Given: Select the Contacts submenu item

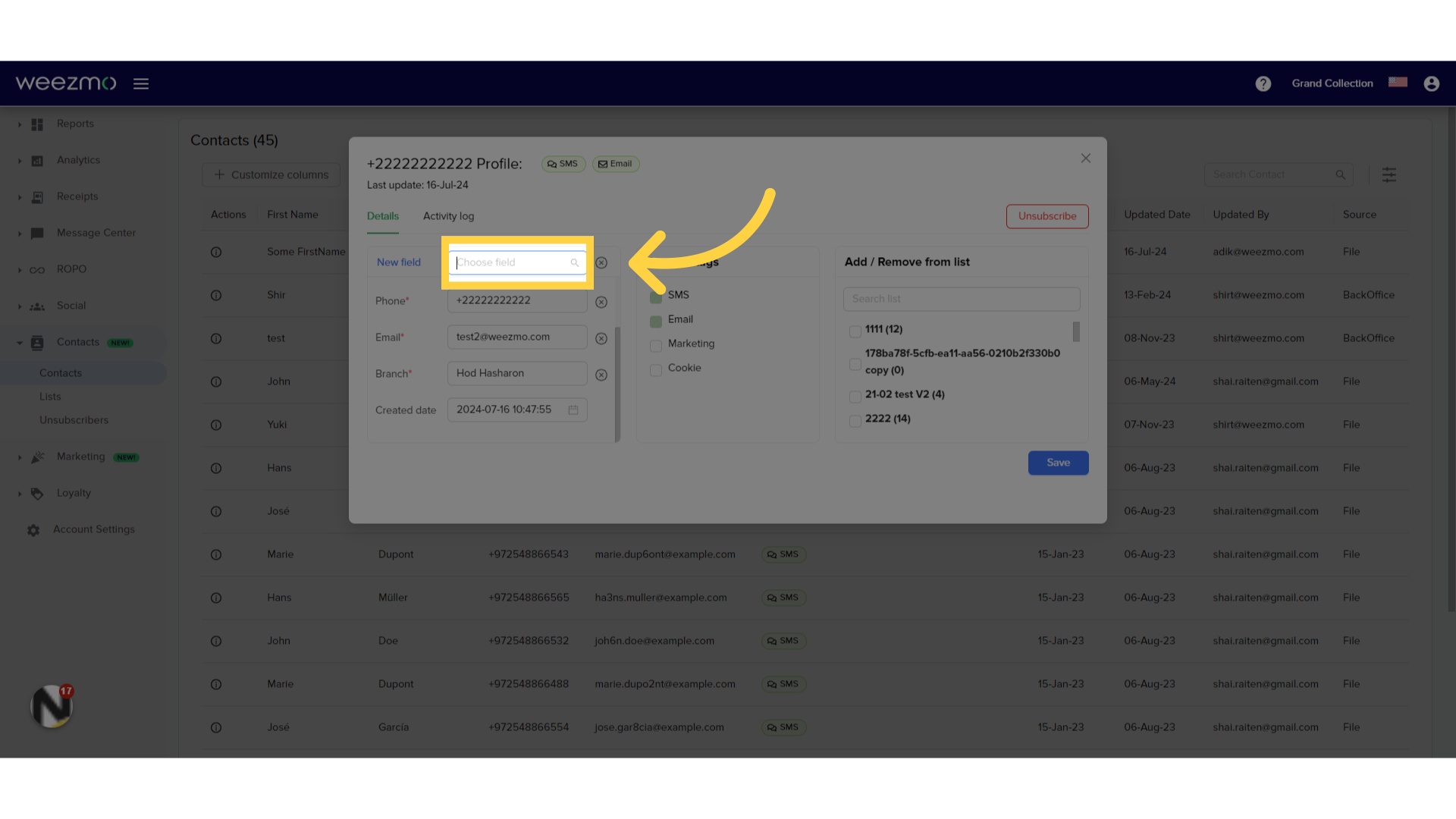Looking at the screenshot, I should (x=61, y=373).
